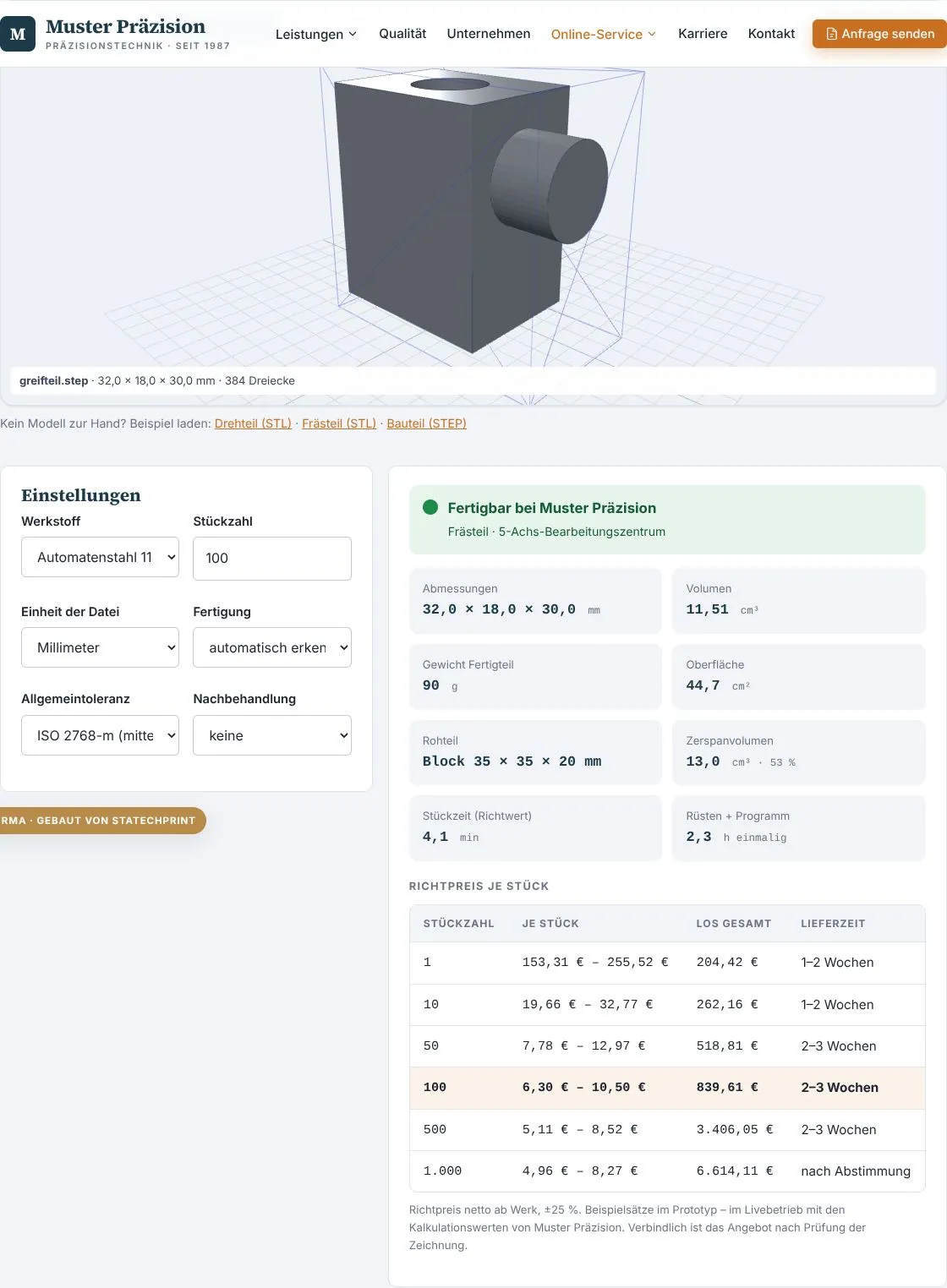Open the Unternehmen menu item
The image size is (947, 1288).
[x=489, y=34]
